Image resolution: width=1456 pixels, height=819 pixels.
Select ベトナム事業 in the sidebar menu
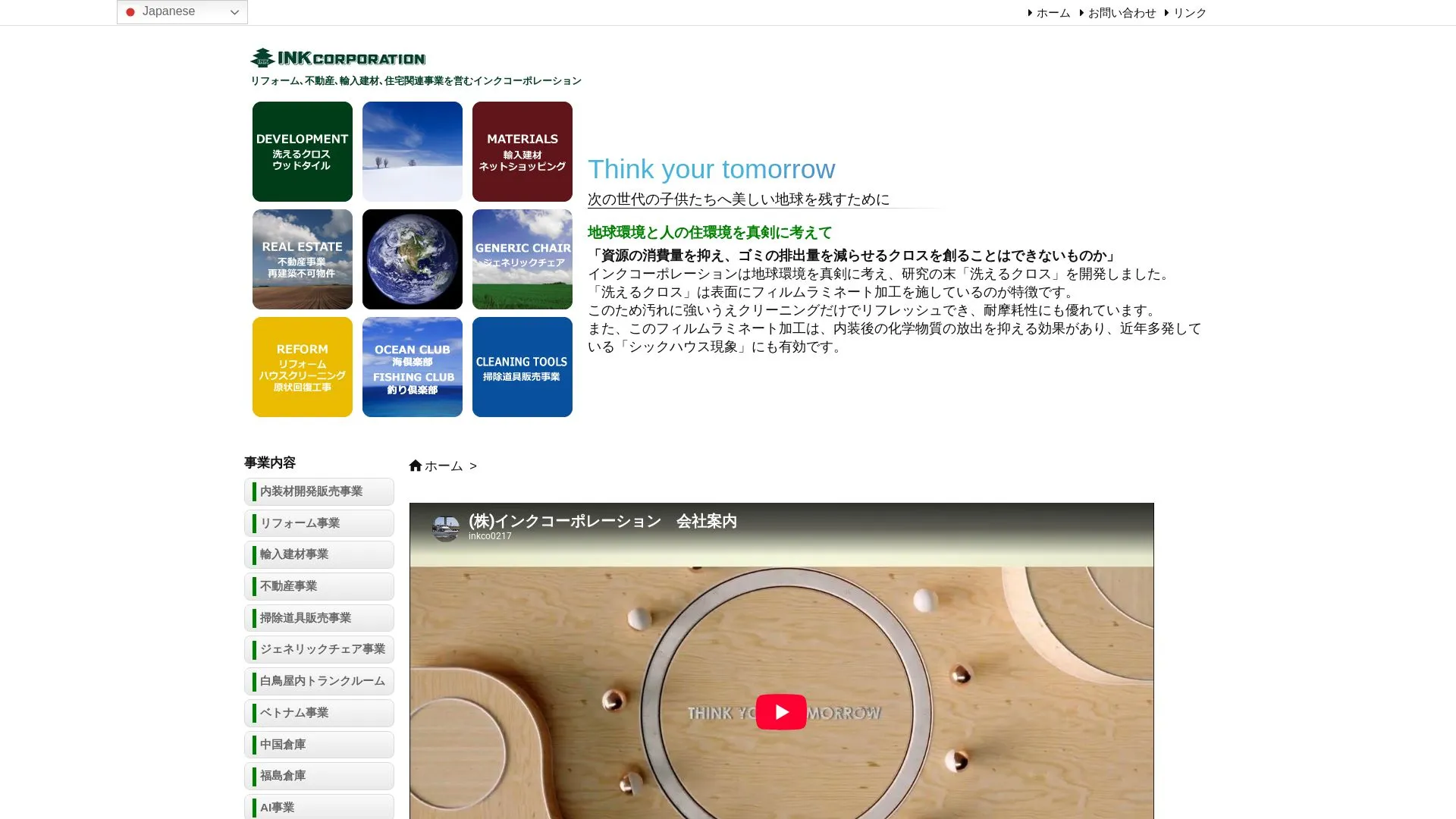319,713
